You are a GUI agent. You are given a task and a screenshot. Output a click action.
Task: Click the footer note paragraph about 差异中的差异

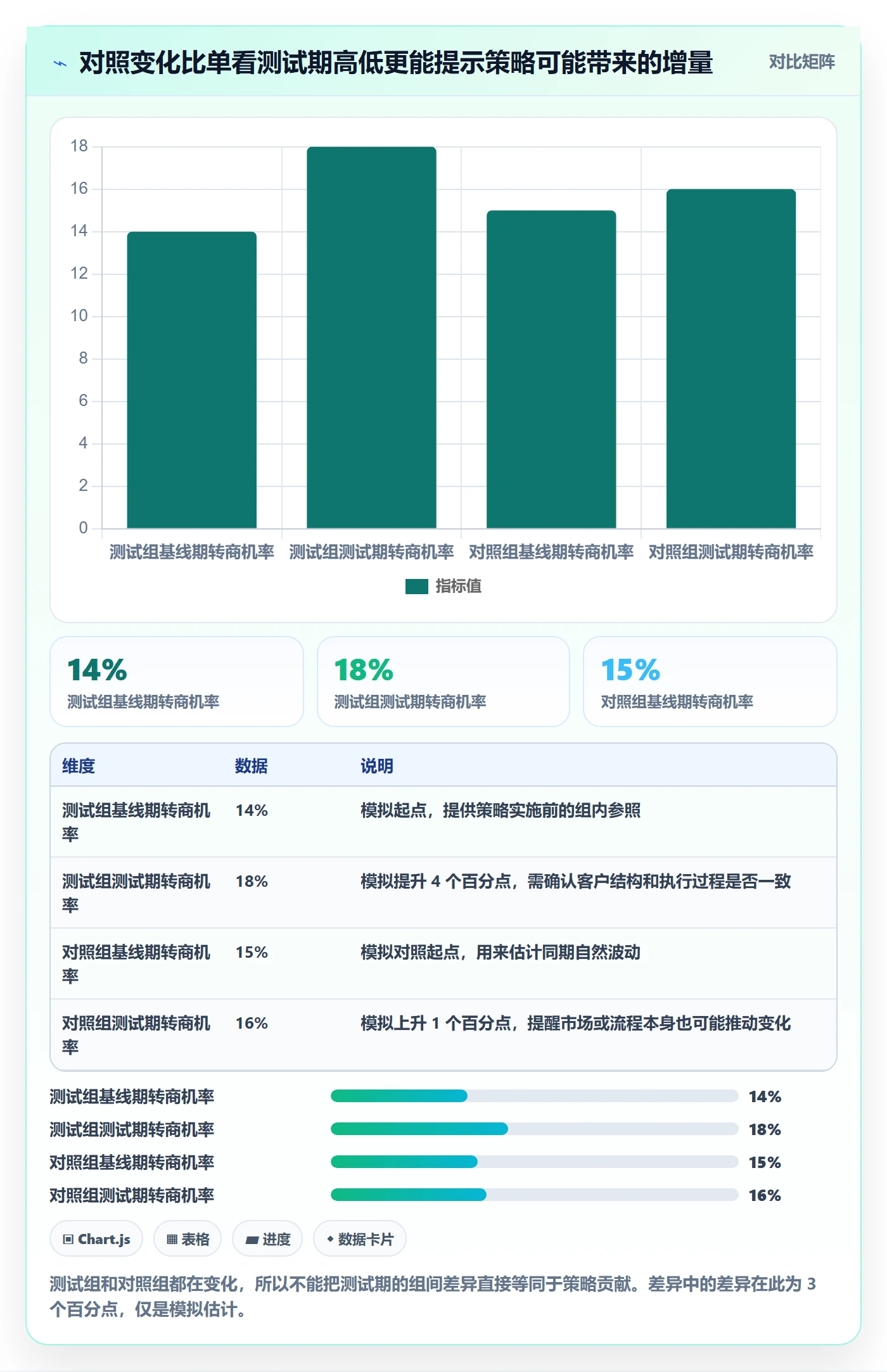coord(433,1297)
